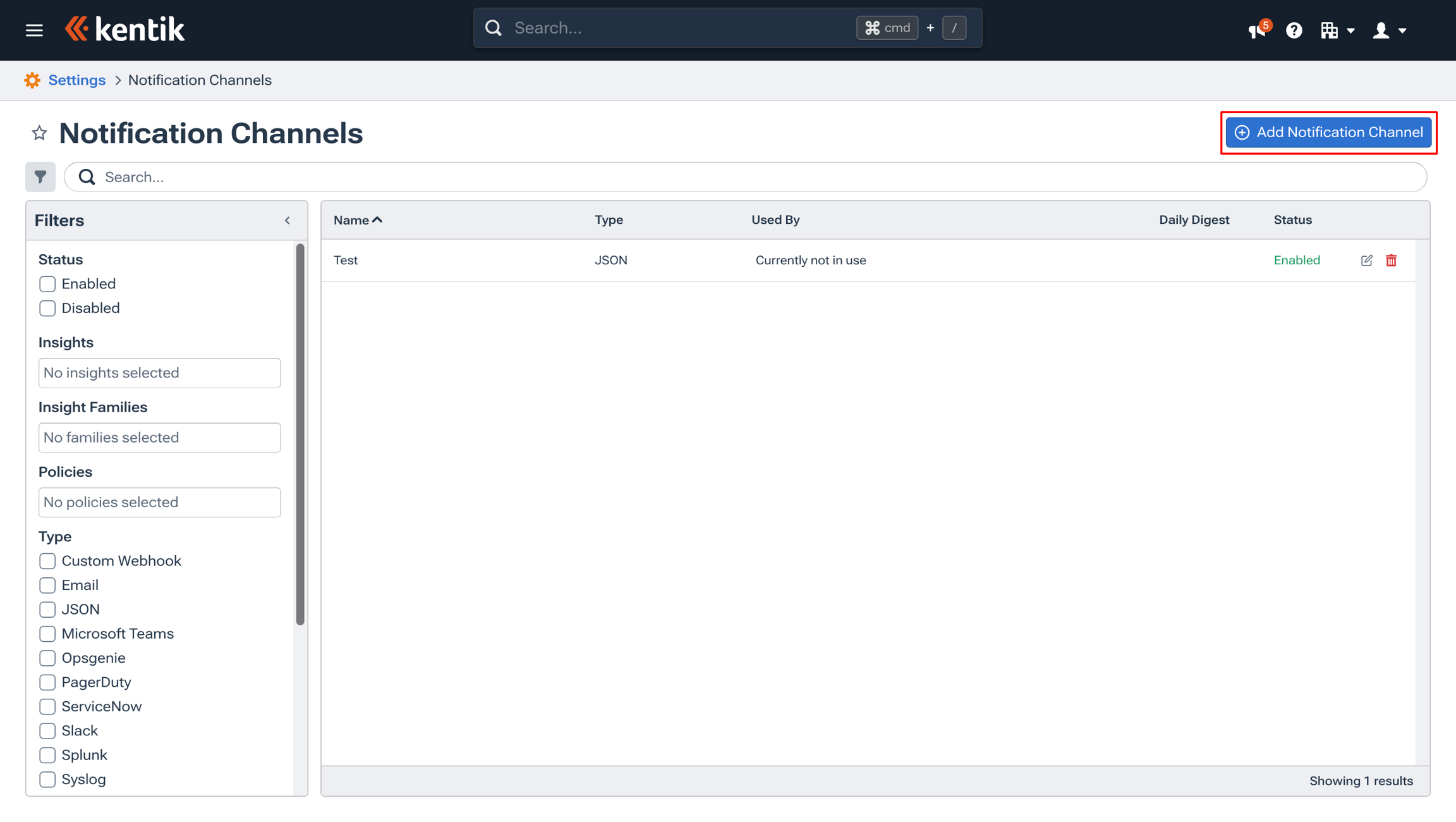The image size is (1456, 822).
Task: Sort table by Type column header
Action: click(x=609, y=220)
